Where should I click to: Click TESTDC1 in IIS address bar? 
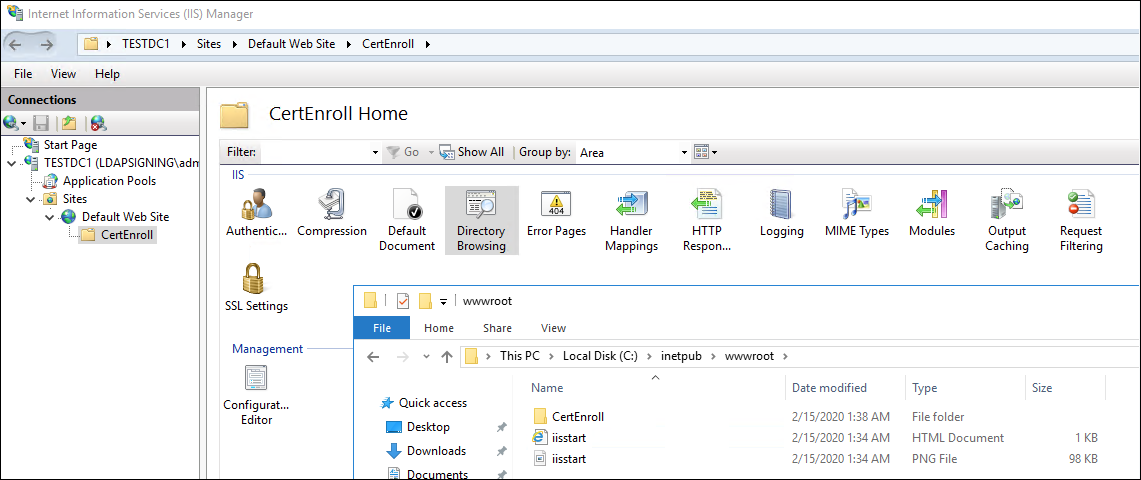(x=146, y=44)
